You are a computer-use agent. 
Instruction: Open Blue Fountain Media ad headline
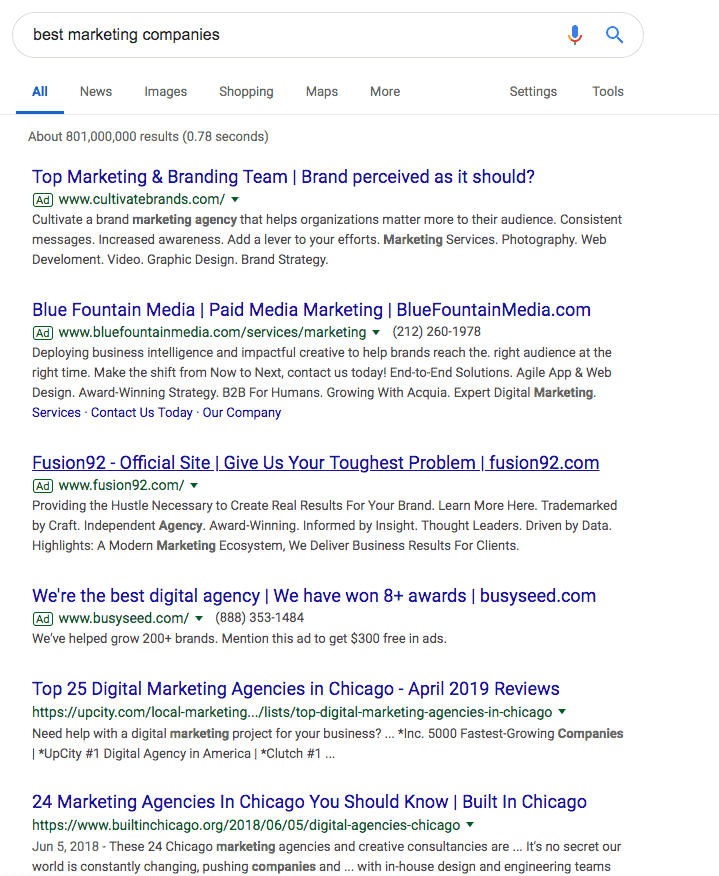(311, 310)
